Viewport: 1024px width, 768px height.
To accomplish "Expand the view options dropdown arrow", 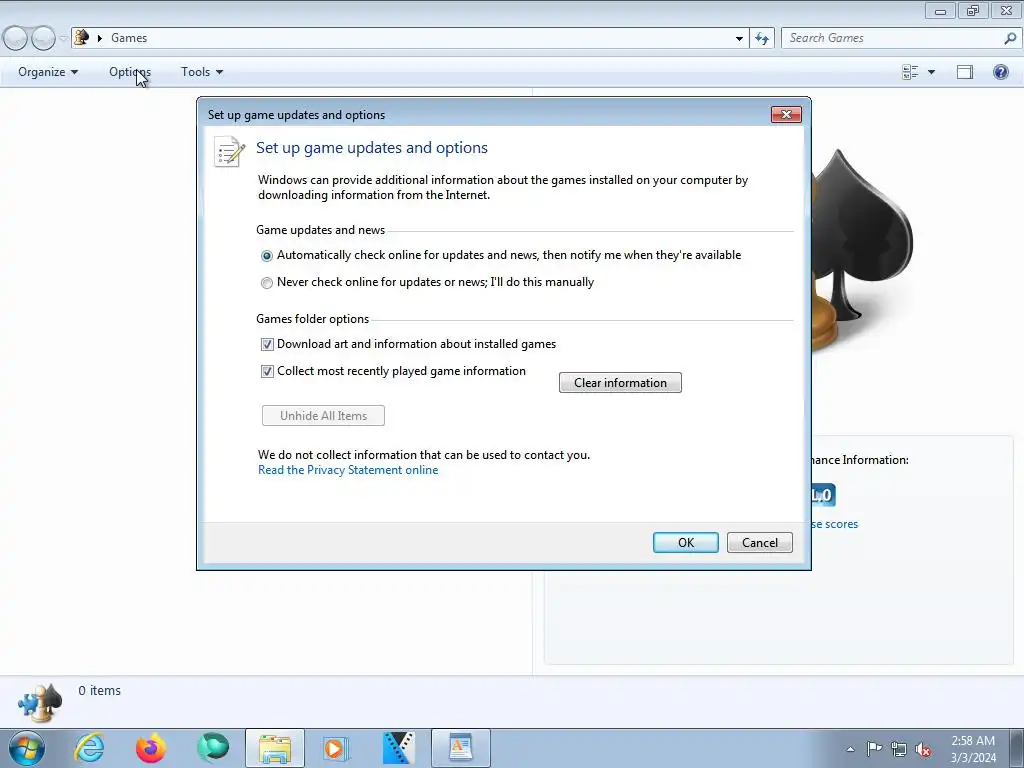I will pos(931,72).
